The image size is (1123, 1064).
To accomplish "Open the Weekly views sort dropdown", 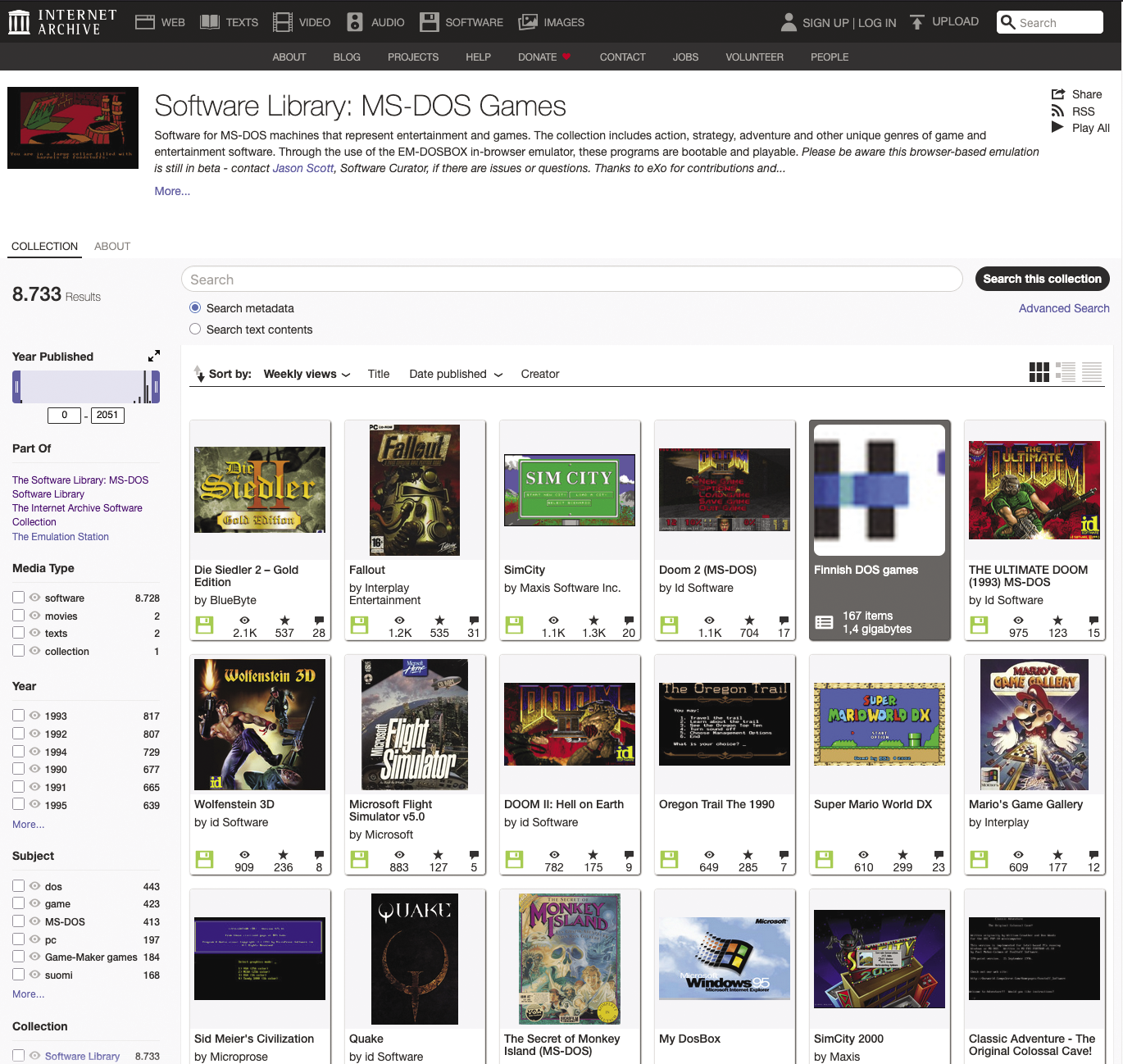I will 306,374.
